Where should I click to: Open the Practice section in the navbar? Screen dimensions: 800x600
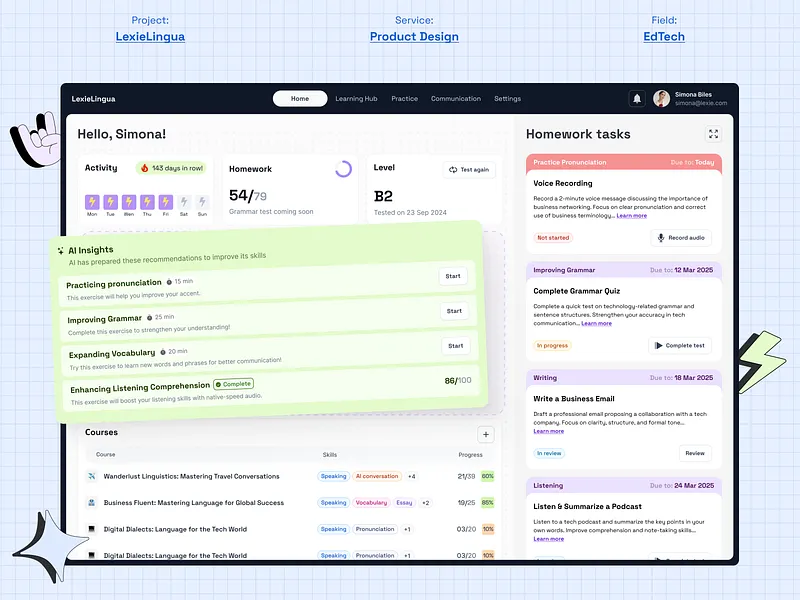[404, 98]
